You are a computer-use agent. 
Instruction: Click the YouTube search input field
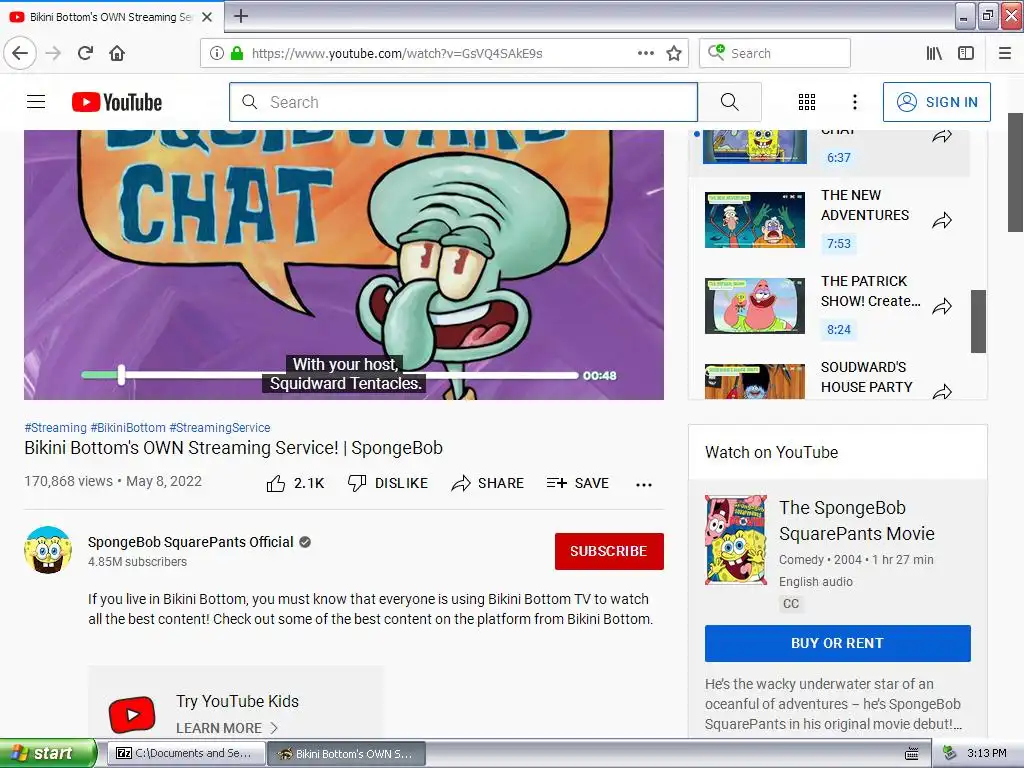[463, 102]
